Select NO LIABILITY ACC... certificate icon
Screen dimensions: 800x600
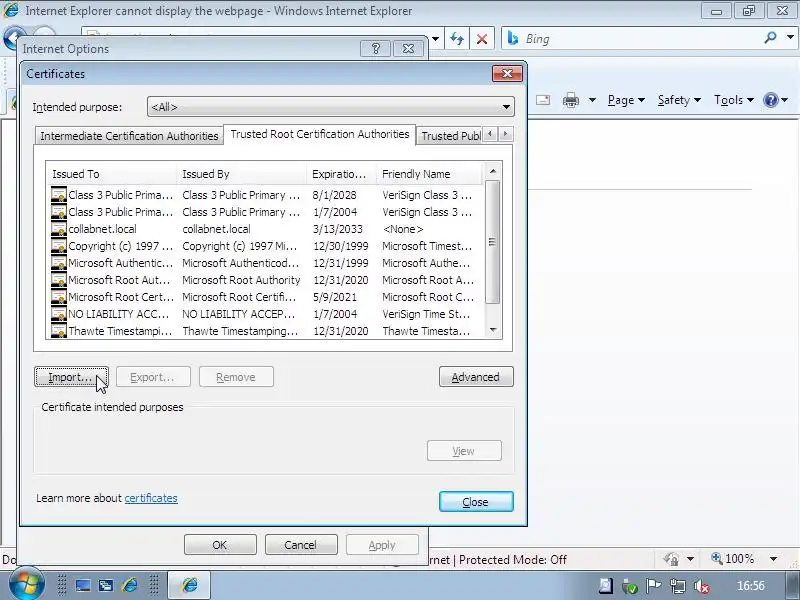[59, 314]
